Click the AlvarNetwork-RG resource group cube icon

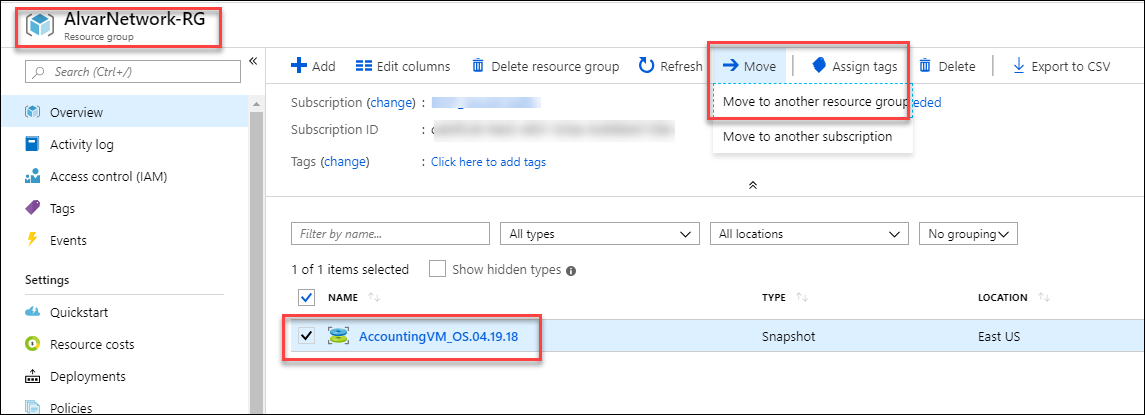(x=41, y=25)
